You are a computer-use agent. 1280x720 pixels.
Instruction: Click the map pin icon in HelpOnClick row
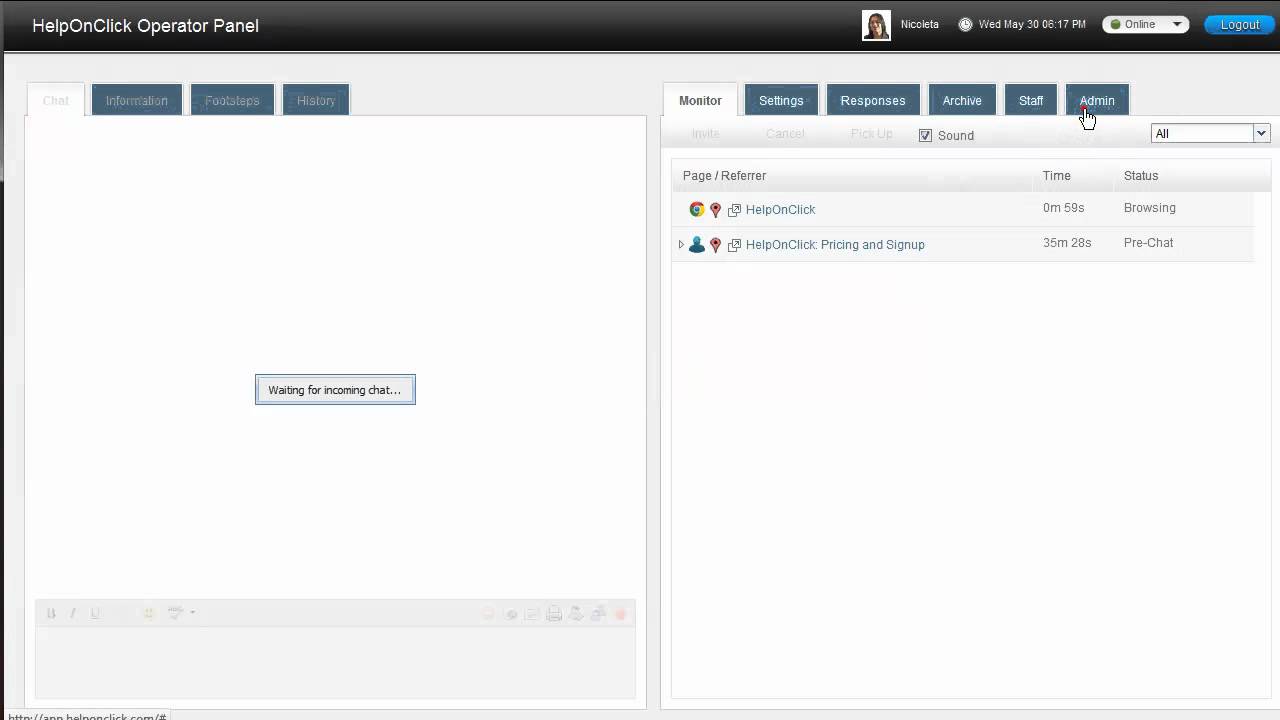click(715, 210)
